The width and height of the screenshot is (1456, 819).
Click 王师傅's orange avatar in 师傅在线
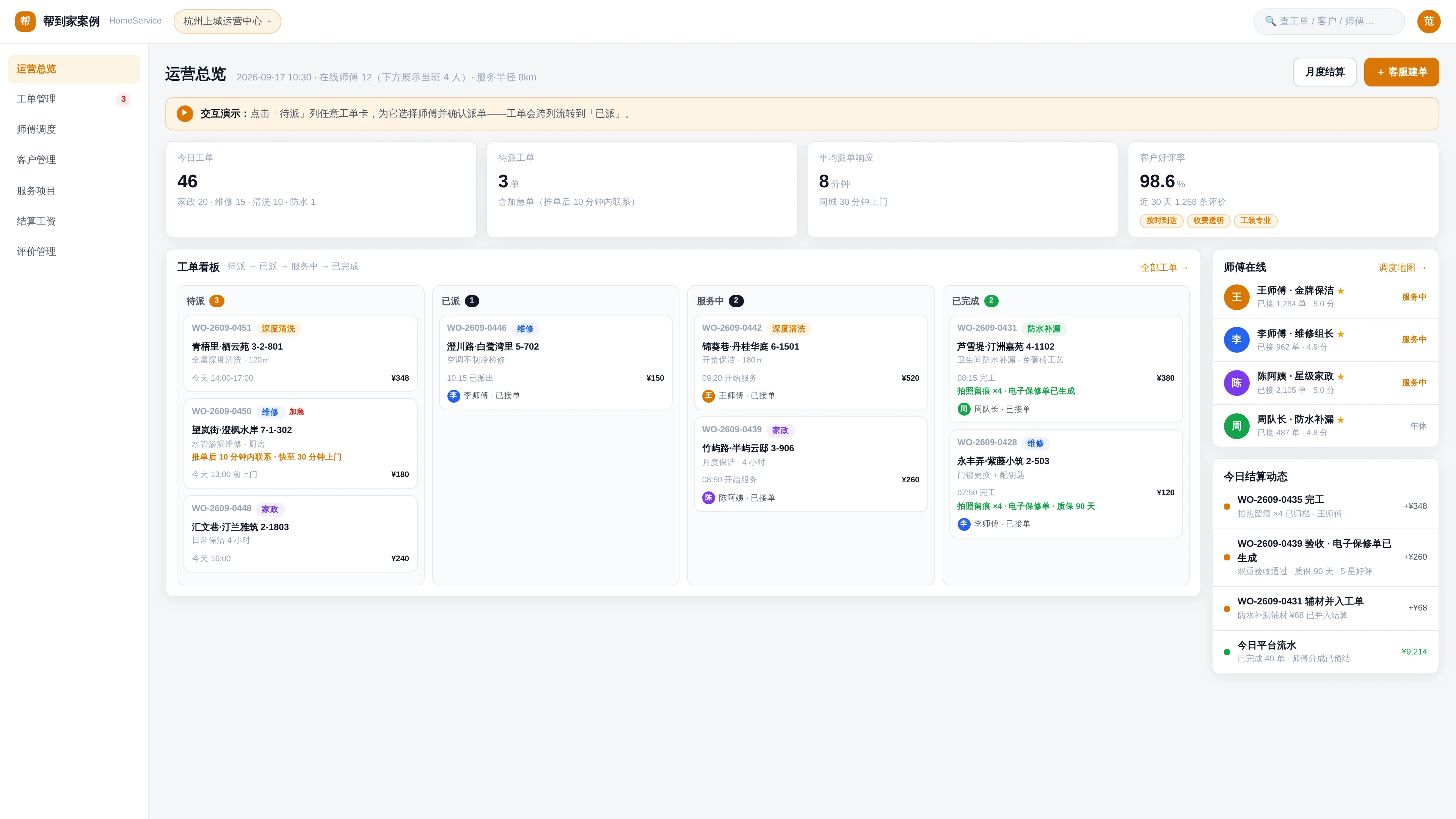point(1236,297)
